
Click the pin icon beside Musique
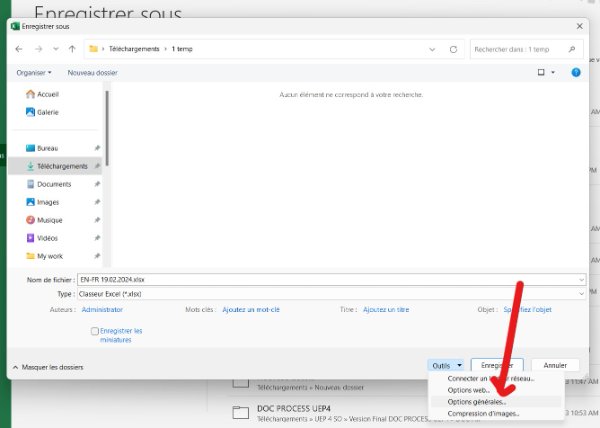[97, 220]
